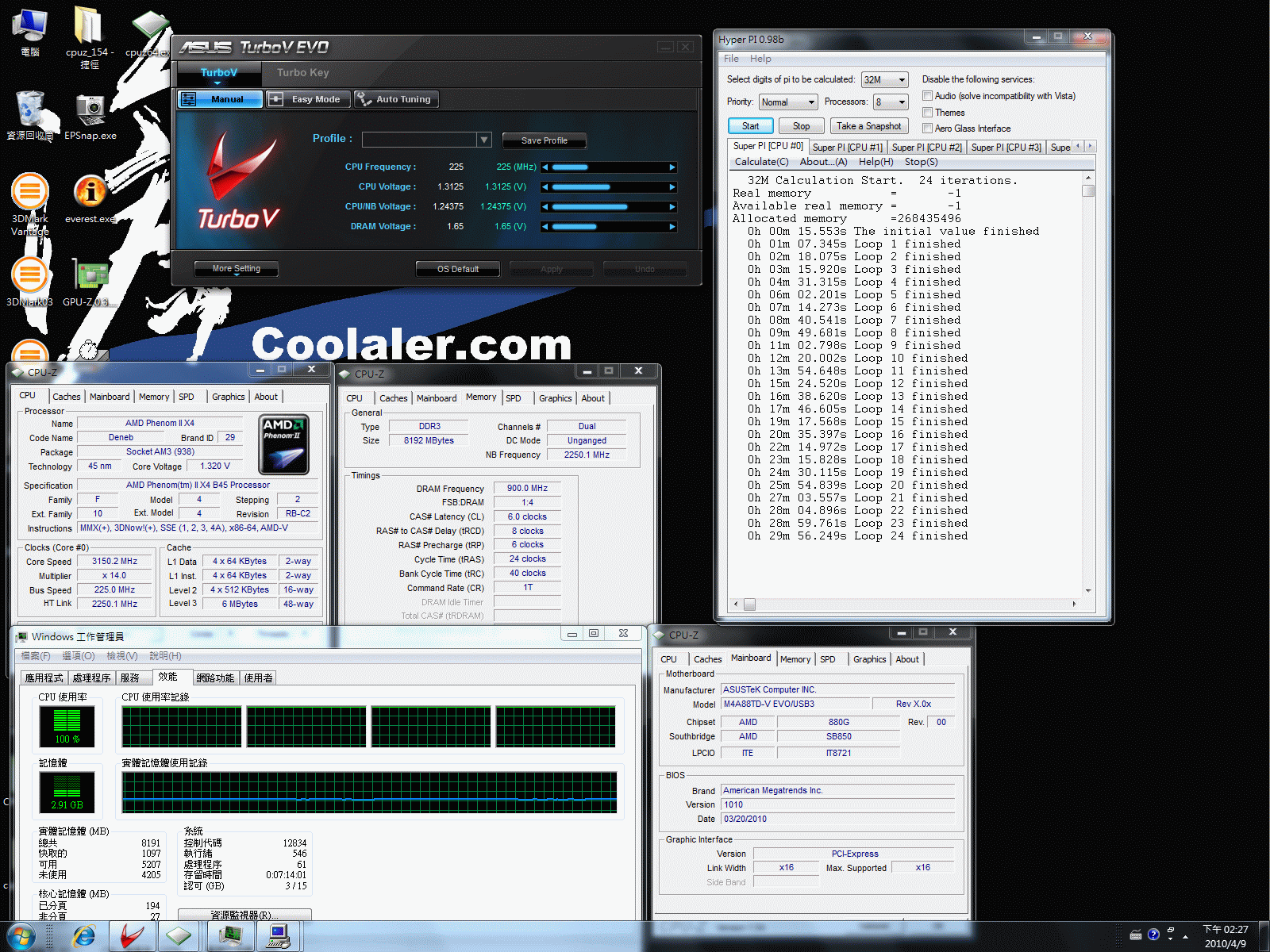Switch to Processes tab in Task Manager
Screen dimensions: 1270x952
tap(91, 678)
